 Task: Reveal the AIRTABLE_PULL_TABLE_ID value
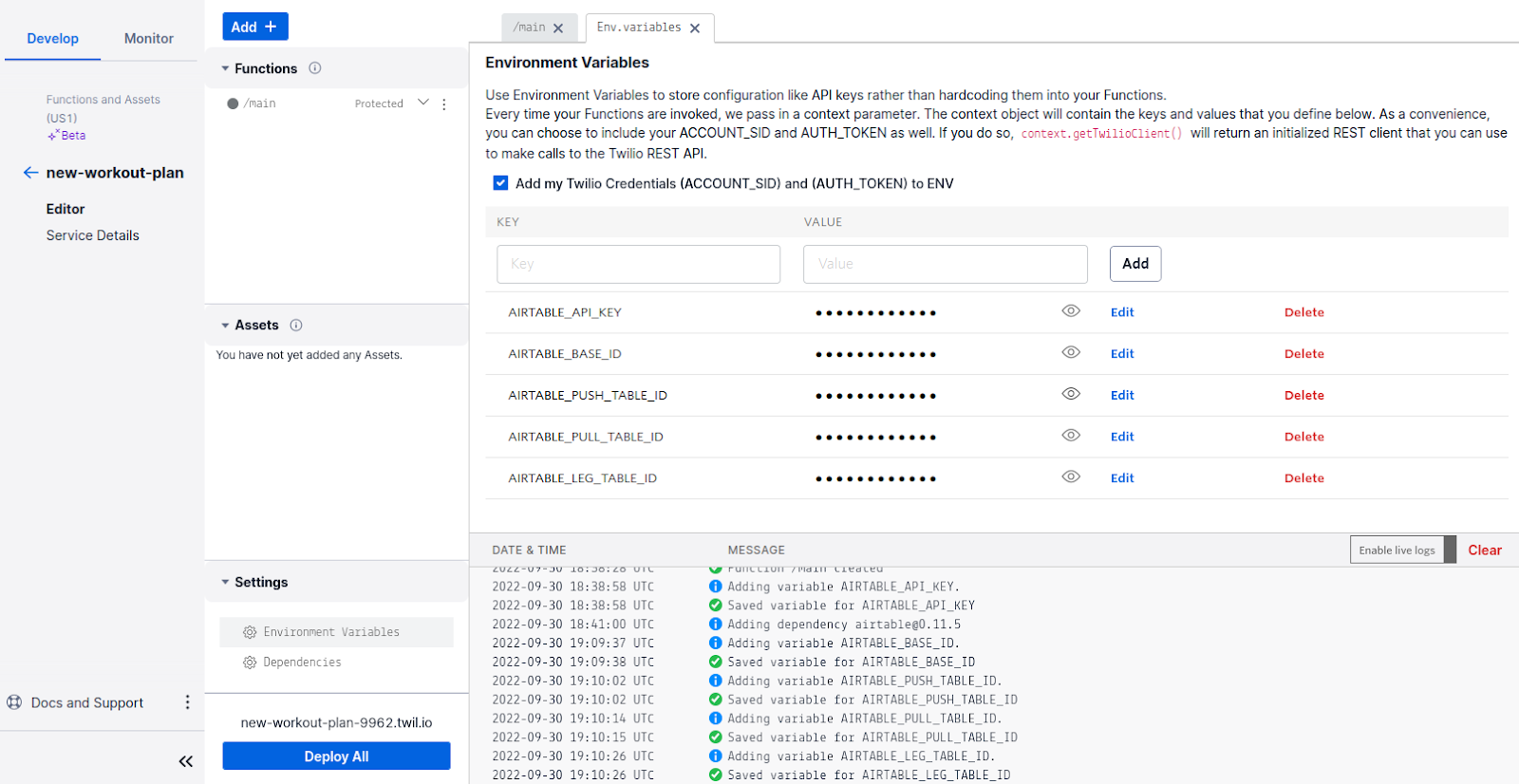pyautogui.click(x=1071, y=436)
